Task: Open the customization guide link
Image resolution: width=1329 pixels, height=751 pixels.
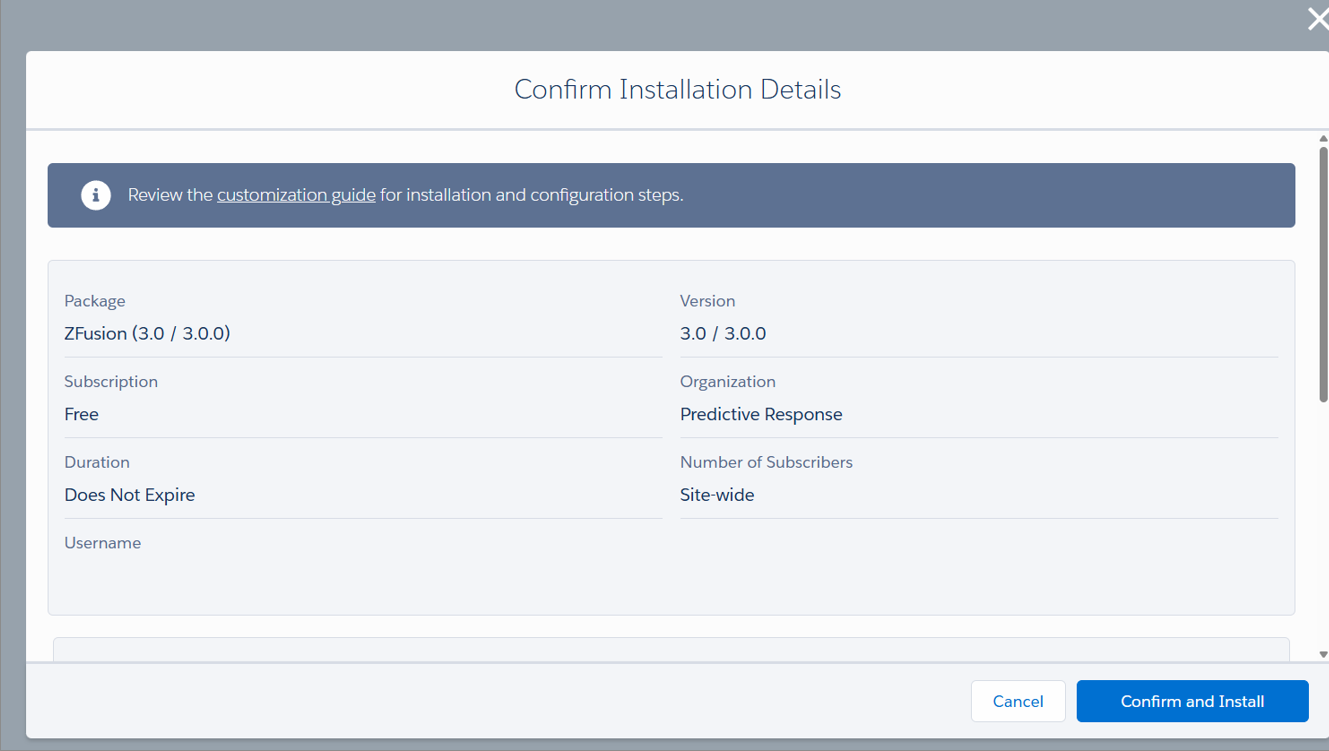Action: (x=296, y=195)
